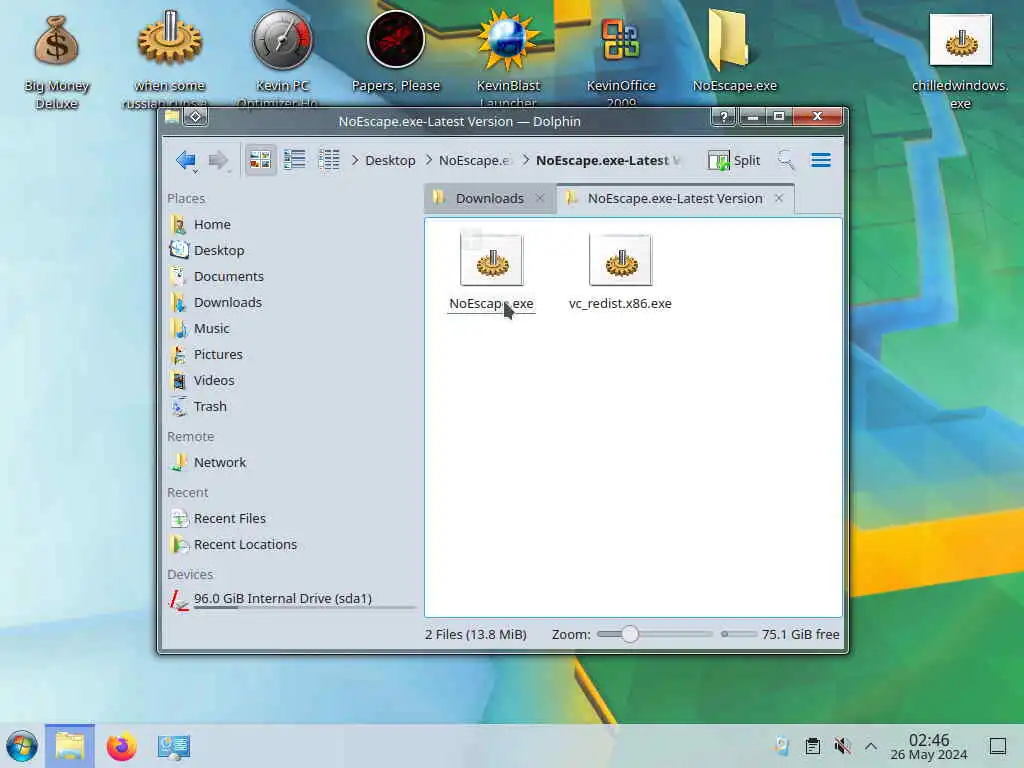
Task: Open the hamburger menu in Dolphin
Action: click(x=821, y=160)
